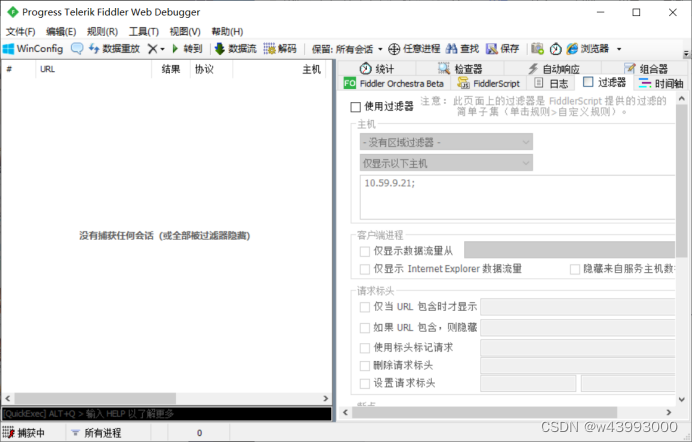Select the 过滤器 filters tab

point(605,83)
